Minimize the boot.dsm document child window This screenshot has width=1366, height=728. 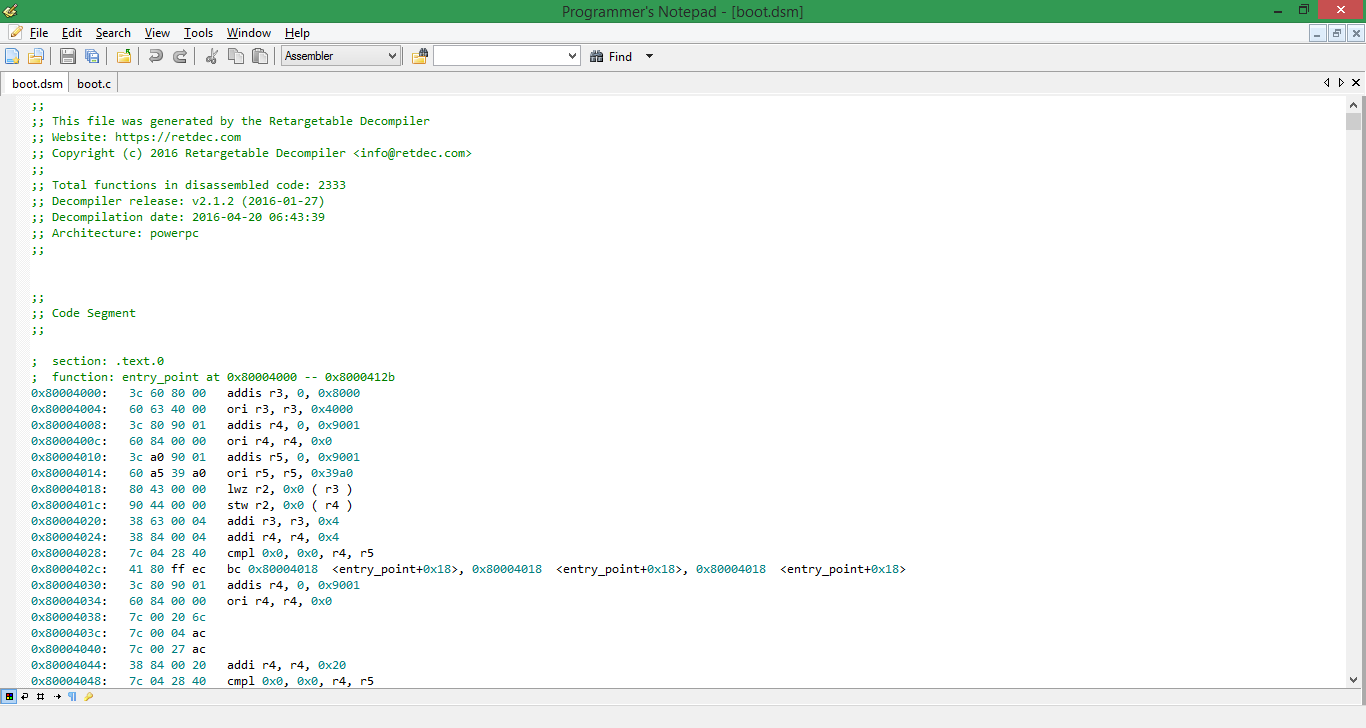tap(1318, 33)
